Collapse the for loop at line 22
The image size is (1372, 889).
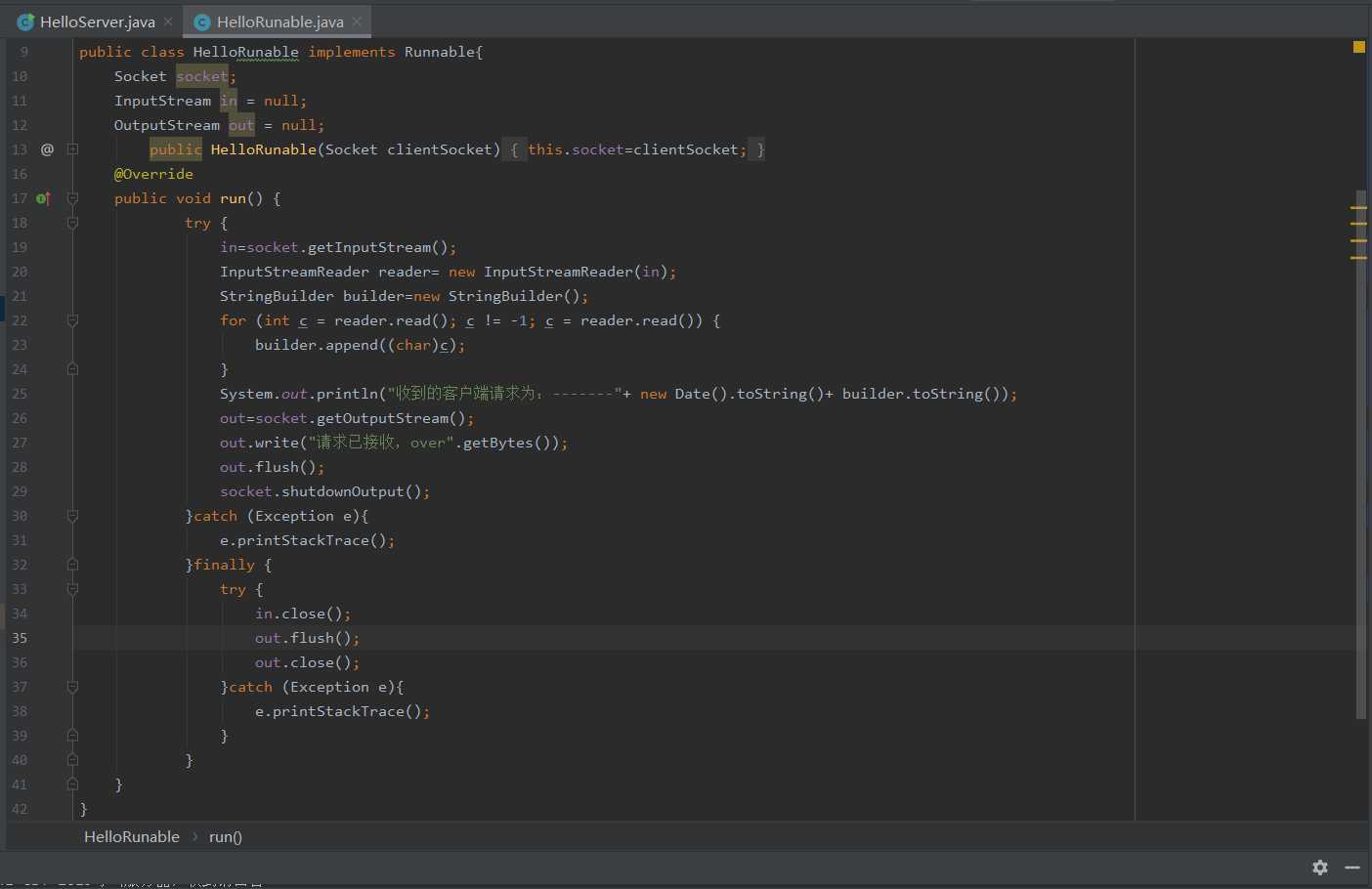[72, 320]
